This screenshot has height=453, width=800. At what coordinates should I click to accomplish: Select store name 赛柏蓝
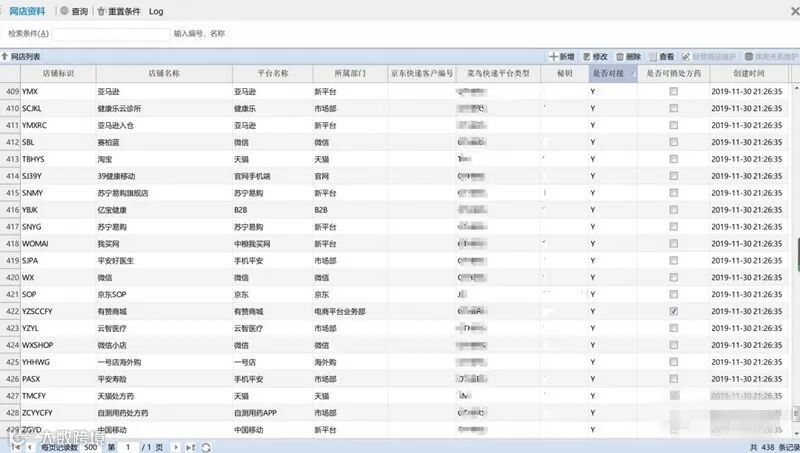click(x=108, y=142)
